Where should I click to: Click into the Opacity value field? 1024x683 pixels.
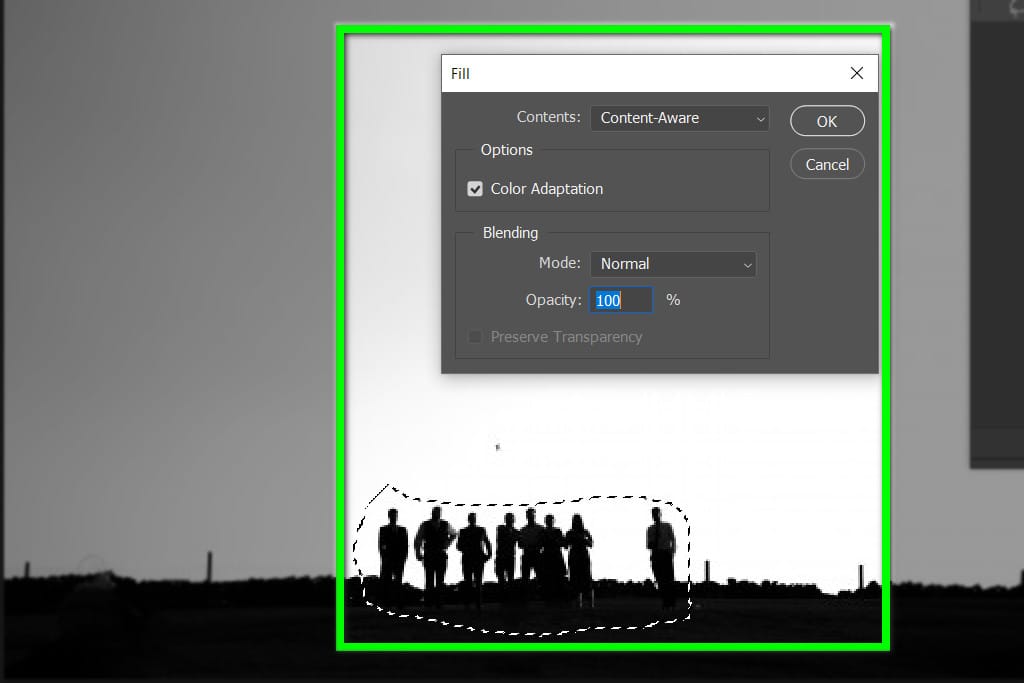coord(620,300)
